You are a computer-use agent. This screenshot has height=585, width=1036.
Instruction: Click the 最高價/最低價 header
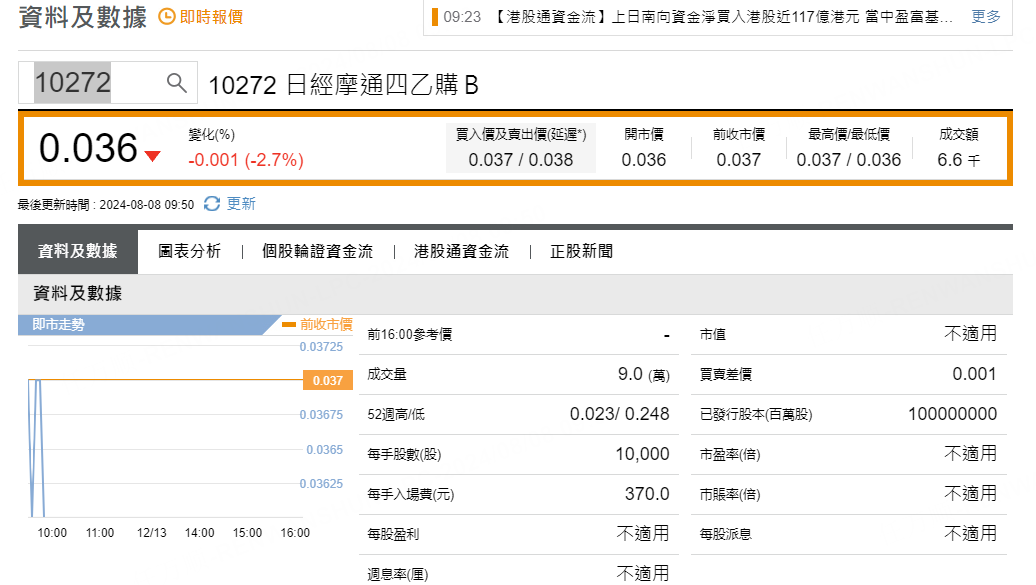pos(848,134)
